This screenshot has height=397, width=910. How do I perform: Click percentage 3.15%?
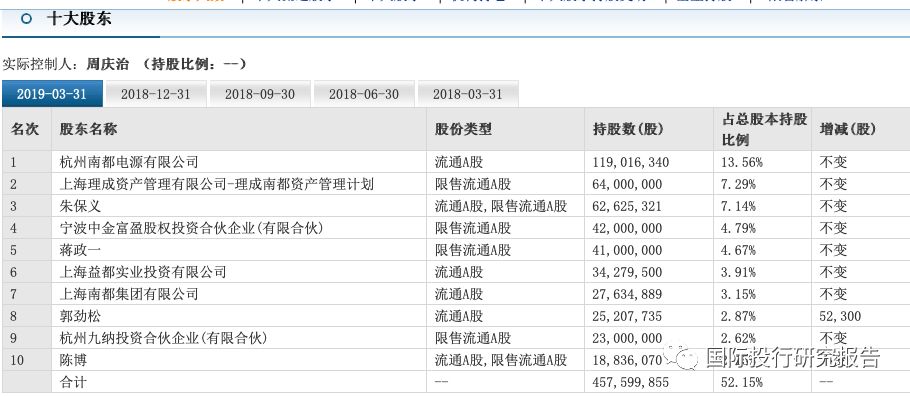739,294
